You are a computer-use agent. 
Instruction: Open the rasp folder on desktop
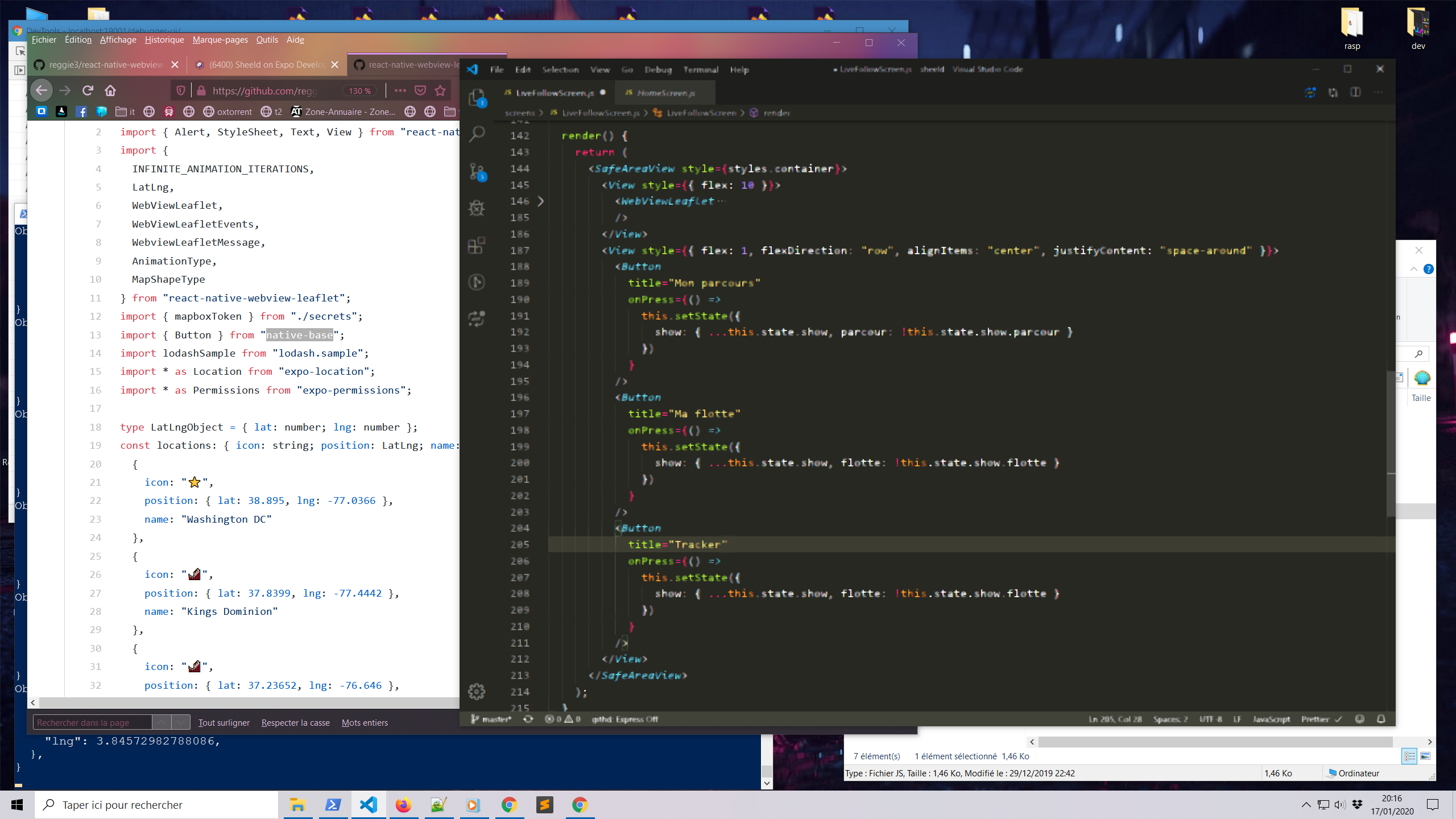tap(1352, 30)
